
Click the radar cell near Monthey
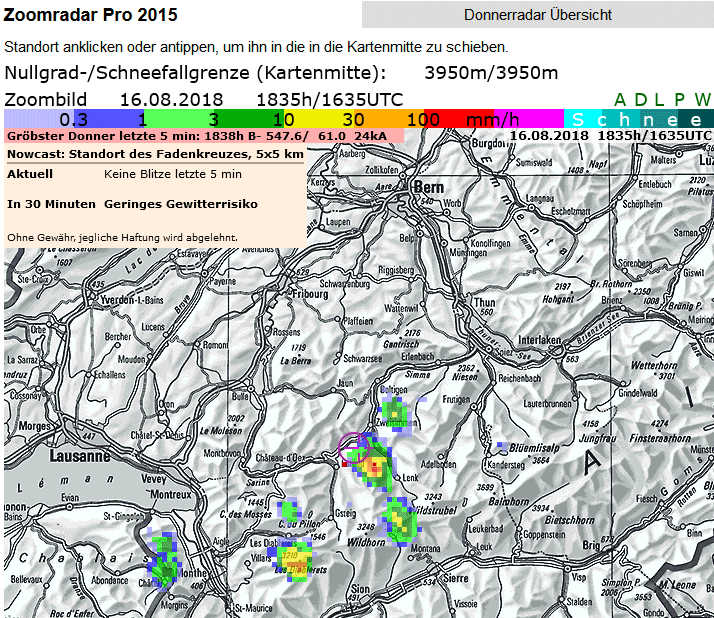coord(163,564)
